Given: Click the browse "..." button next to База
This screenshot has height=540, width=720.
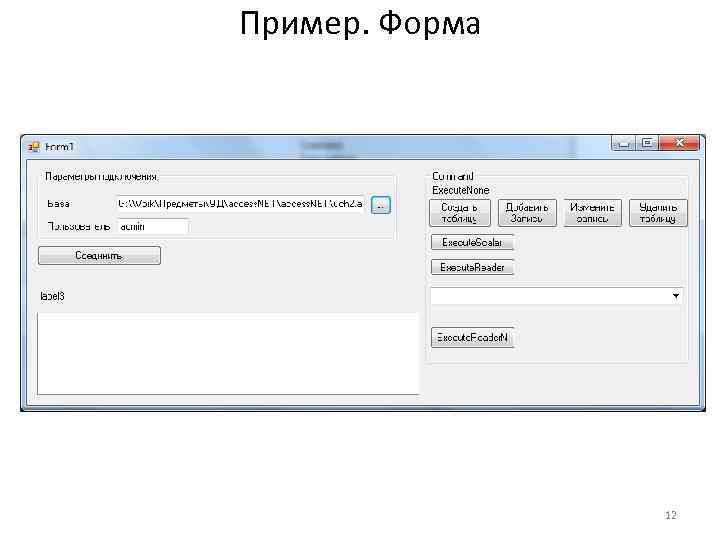Looking at the screenshot, I should pos(381,205).
